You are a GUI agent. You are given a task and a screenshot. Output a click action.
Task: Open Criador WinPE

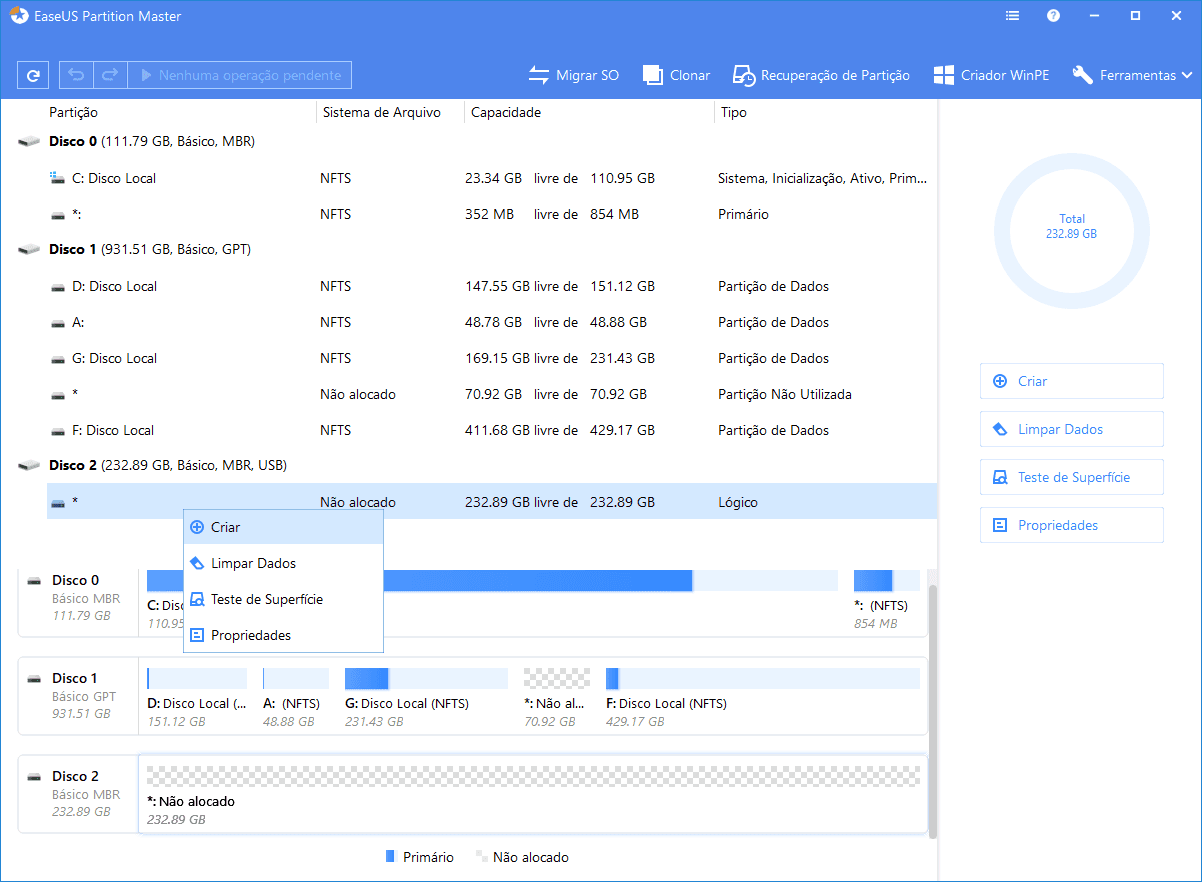pos(991,75)
